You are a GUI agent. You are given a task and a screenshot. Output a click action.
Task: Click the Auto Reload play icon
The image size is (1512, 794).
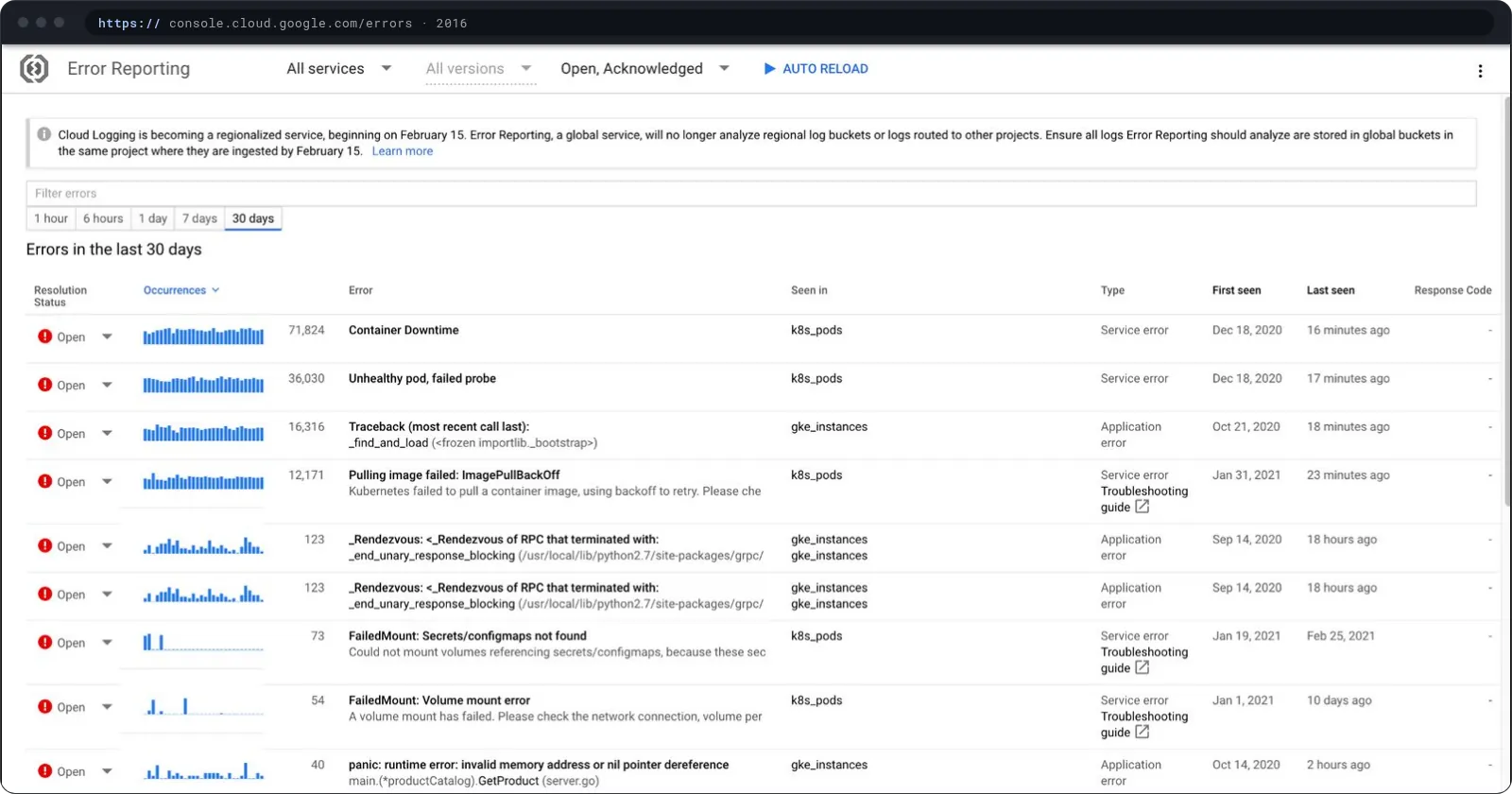point(769,69)
